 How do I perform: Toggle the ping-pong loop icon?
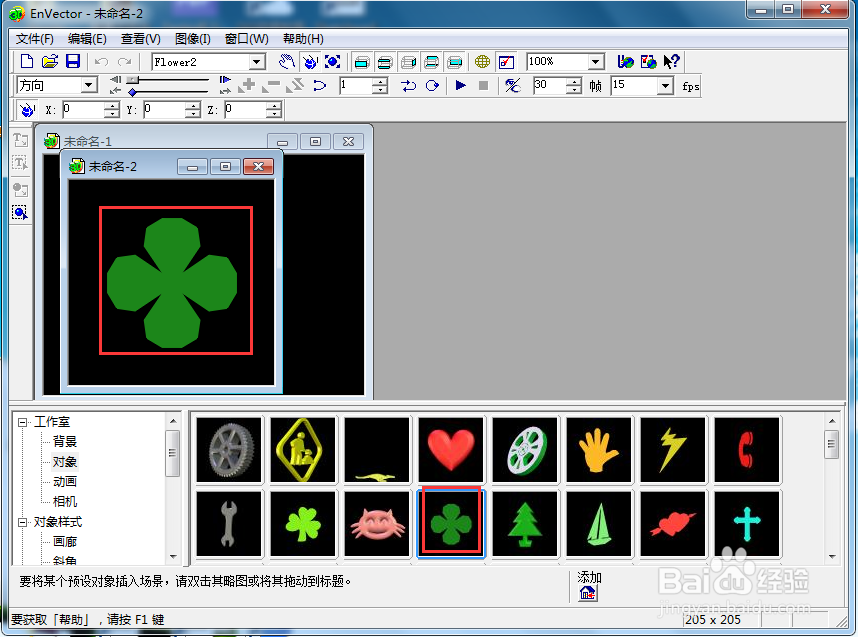pyautogui.click(x=408, y=85)
